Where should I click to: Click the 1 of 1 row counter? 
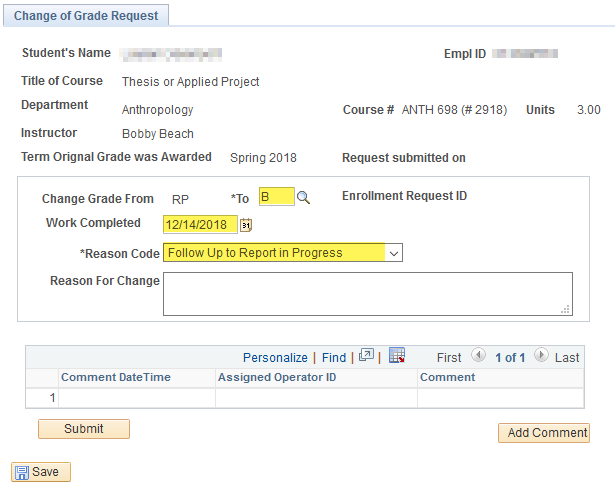(510, 358)
